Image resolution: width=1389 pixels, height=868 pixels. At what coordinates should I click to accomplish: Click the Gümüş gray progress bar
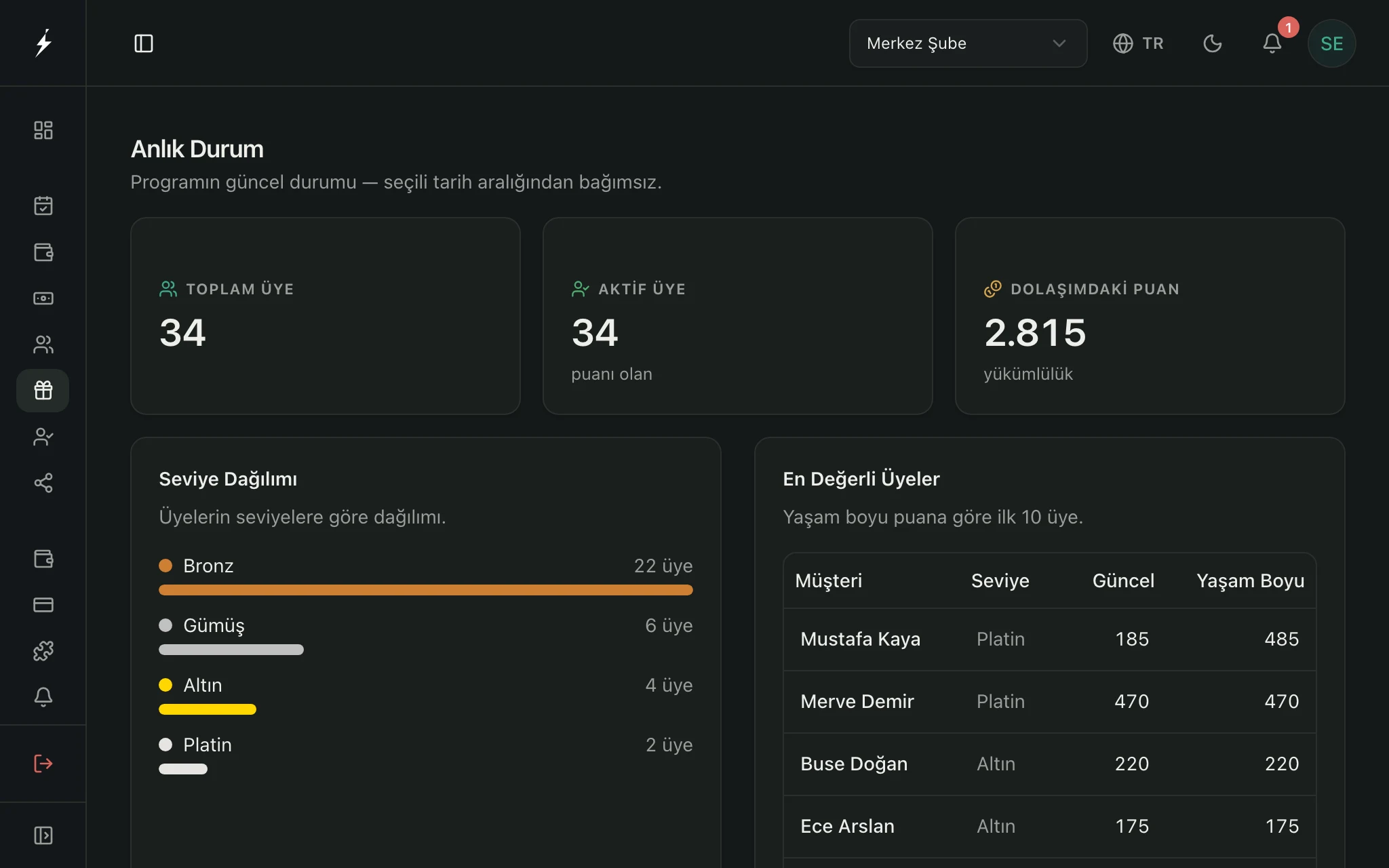[231, 650]
